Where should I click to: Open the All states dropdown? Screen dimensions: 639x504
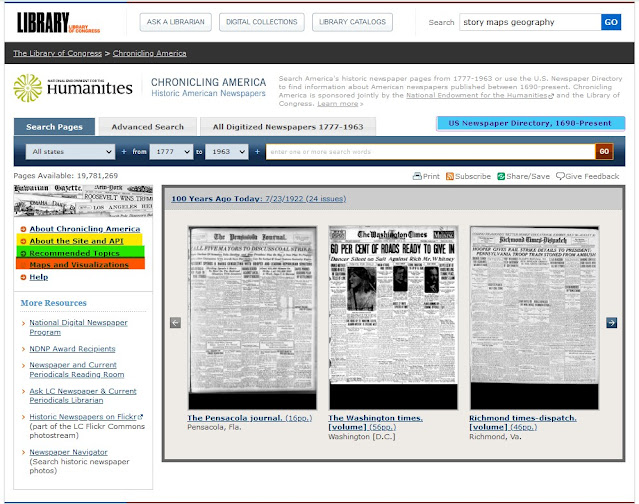[71, 152]
